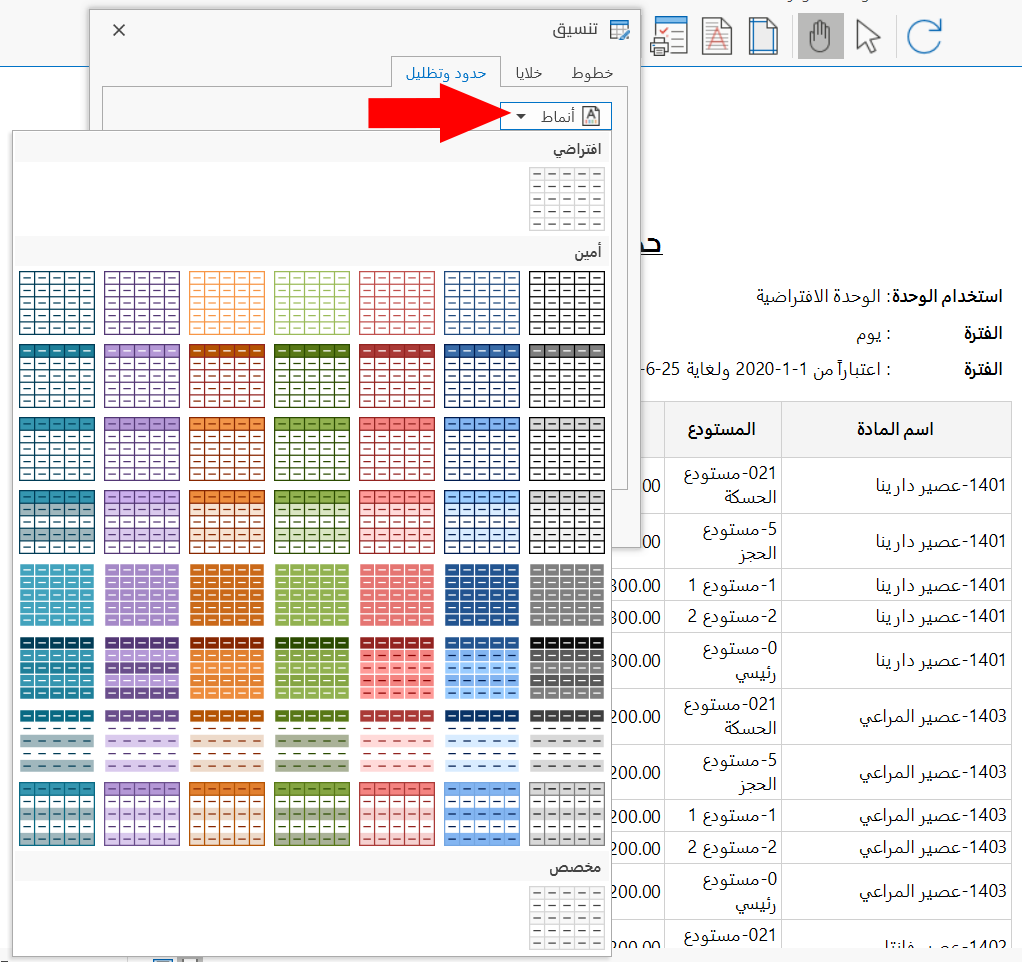Click the الوحدة الافتراضية value text
1022x962 pixels.
click(818, 297)
